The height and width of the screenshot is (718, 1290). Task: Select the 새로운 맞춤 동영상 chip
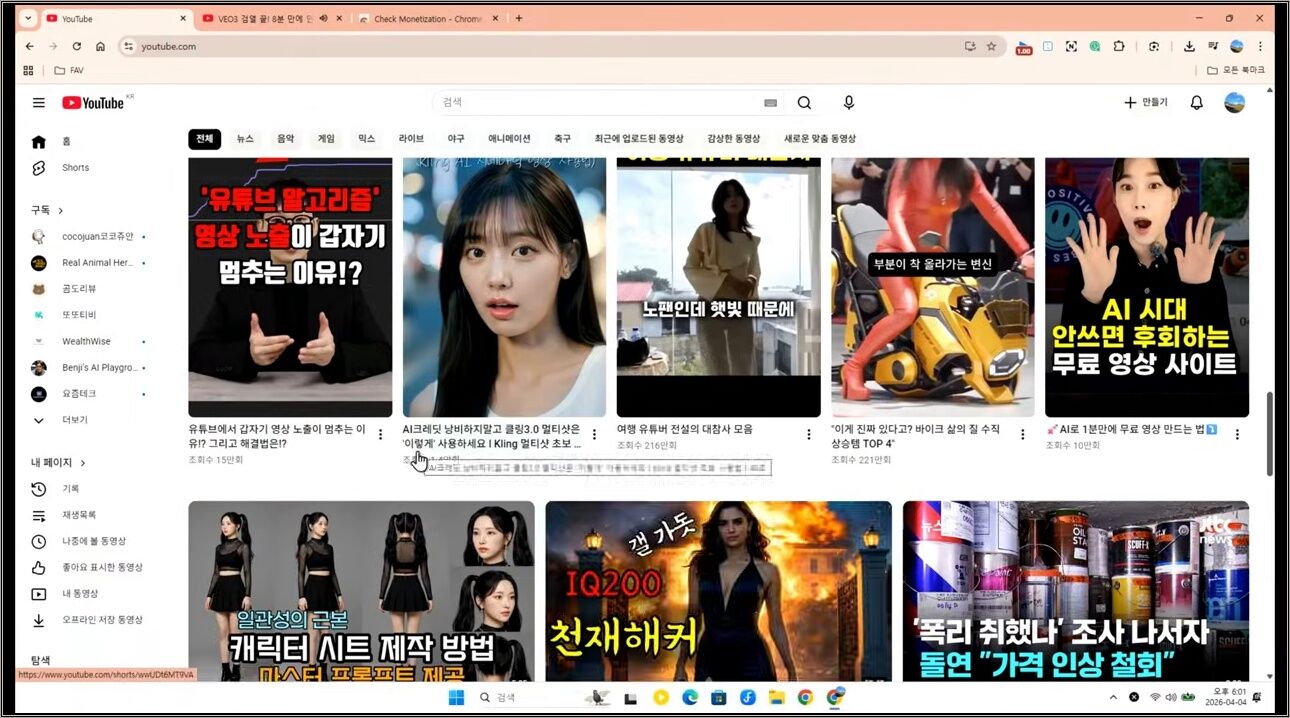[820, 139]
